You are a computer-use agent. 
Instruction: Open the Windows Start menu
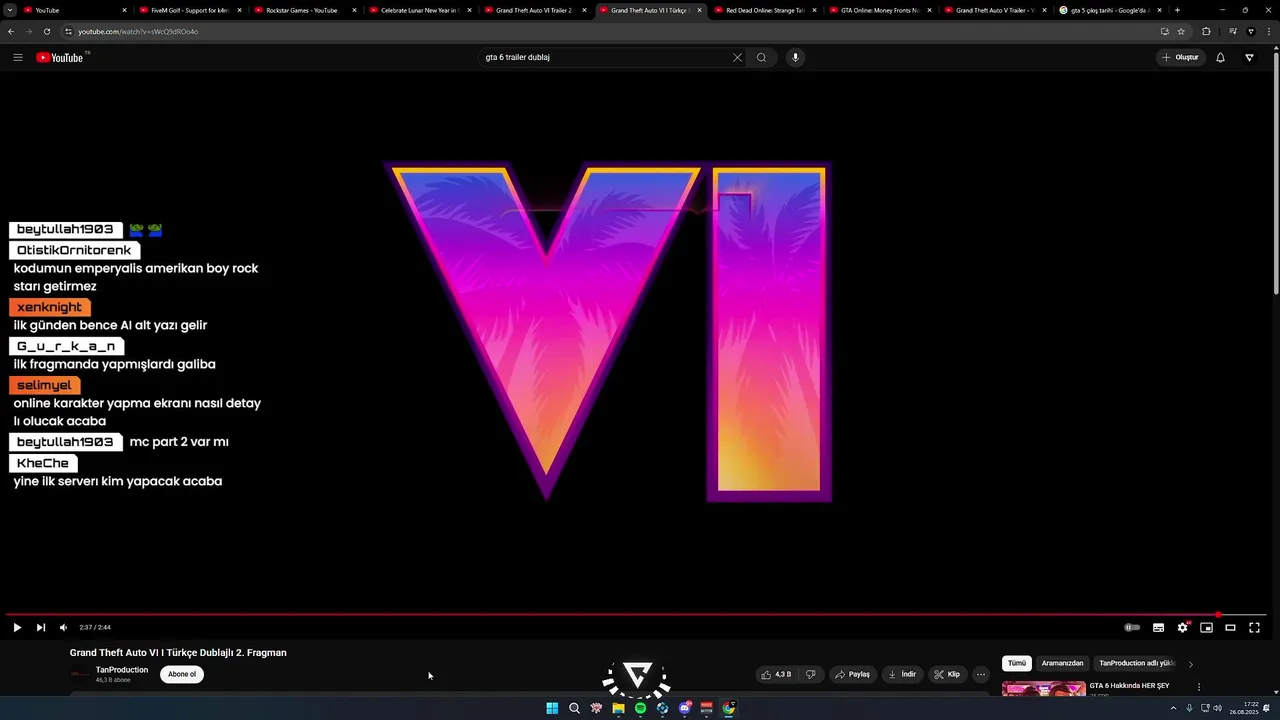(552, 708)
